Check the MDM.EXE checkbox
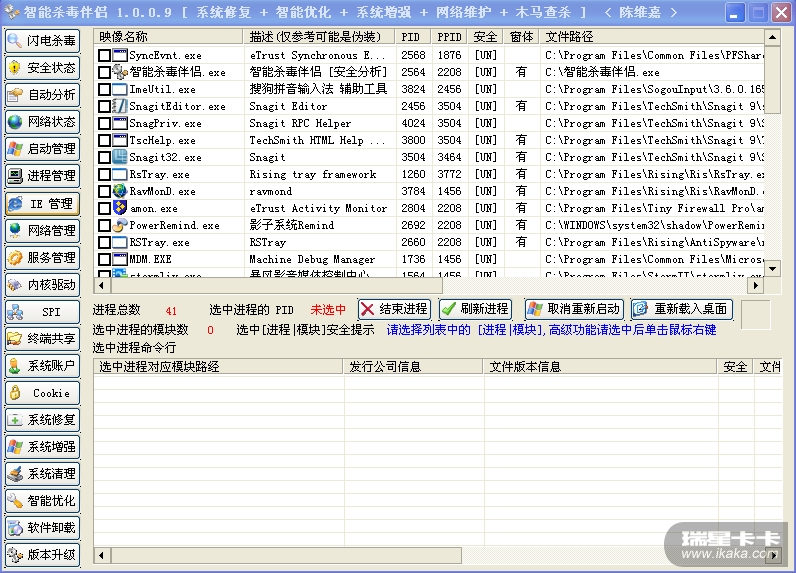This screenshot has width=796, height=573. click(104, 259)
